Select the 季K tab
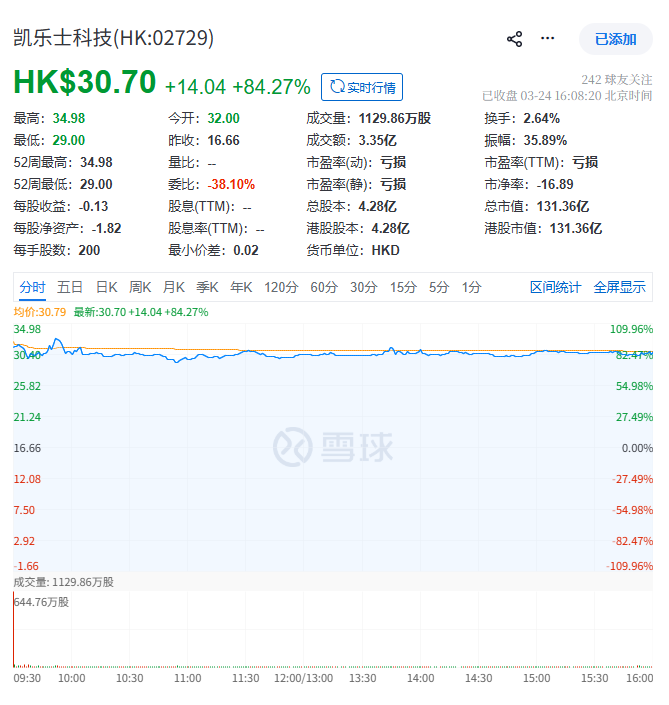669x705 pixels. click(x=207, y=287)
